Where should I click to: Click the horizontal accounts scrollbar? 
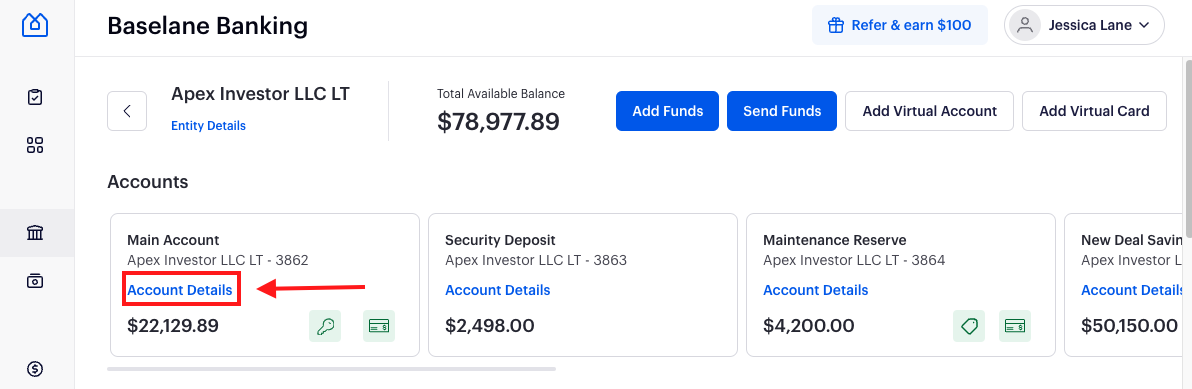click(331, 369)
